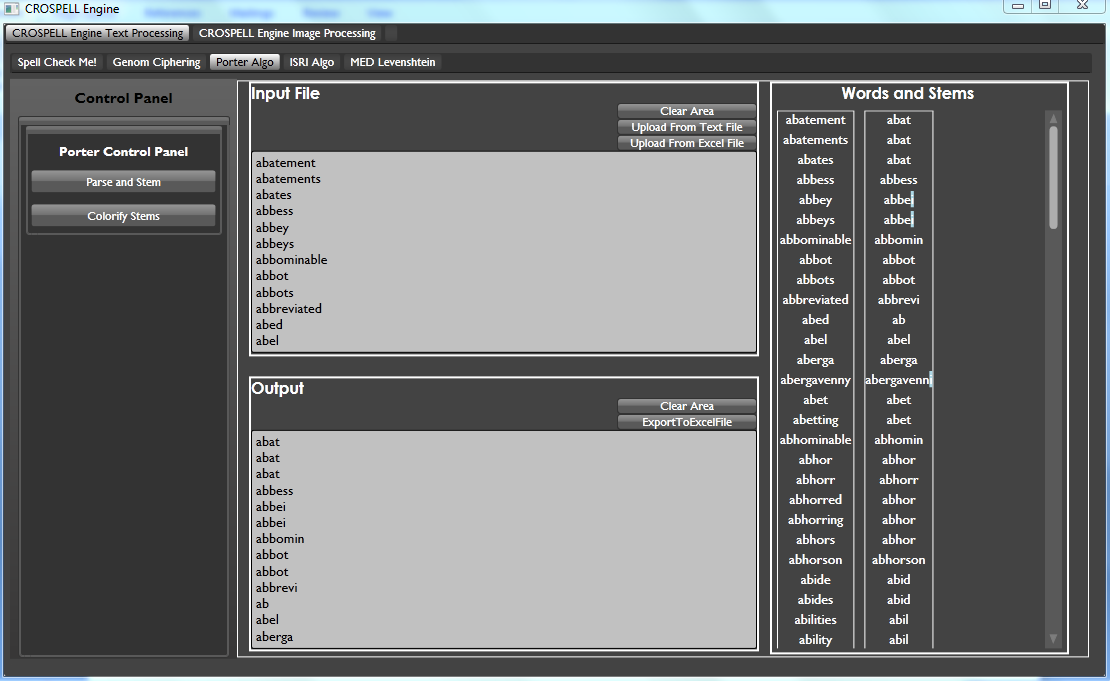Click the Words and Stems scroll-up arrow

pos(1053,119)
